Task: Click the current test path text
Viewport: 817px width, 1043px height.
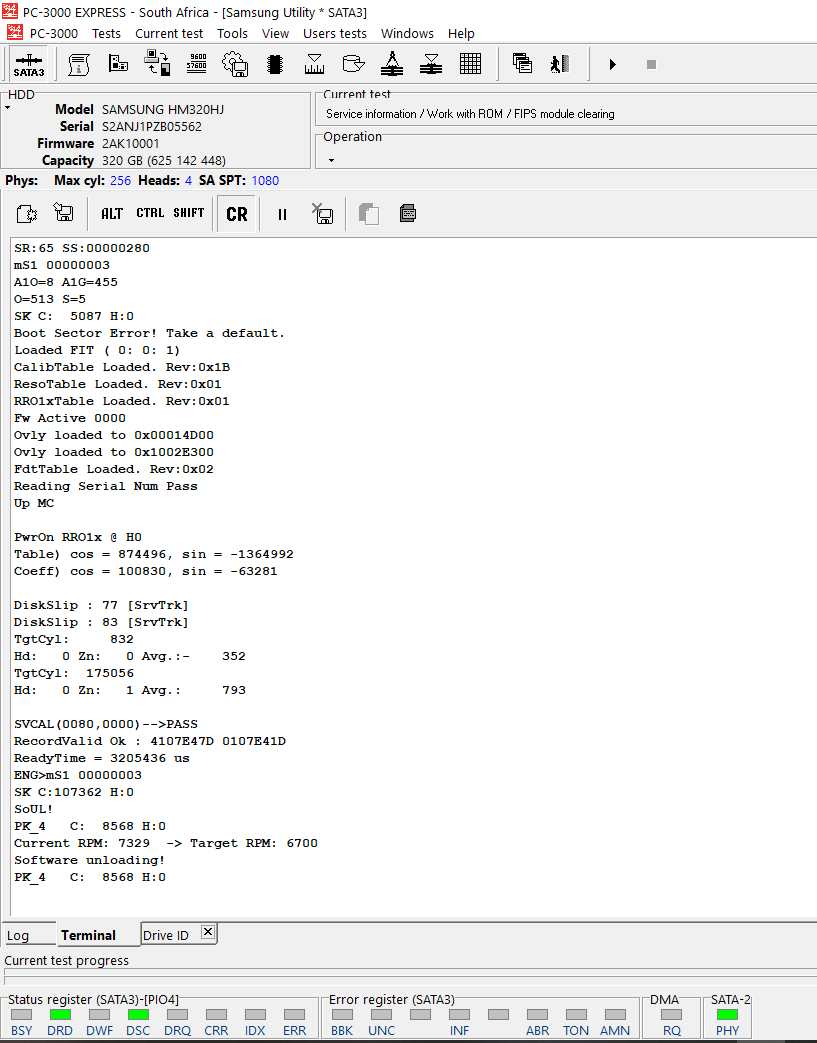Action: coord(470,114)
